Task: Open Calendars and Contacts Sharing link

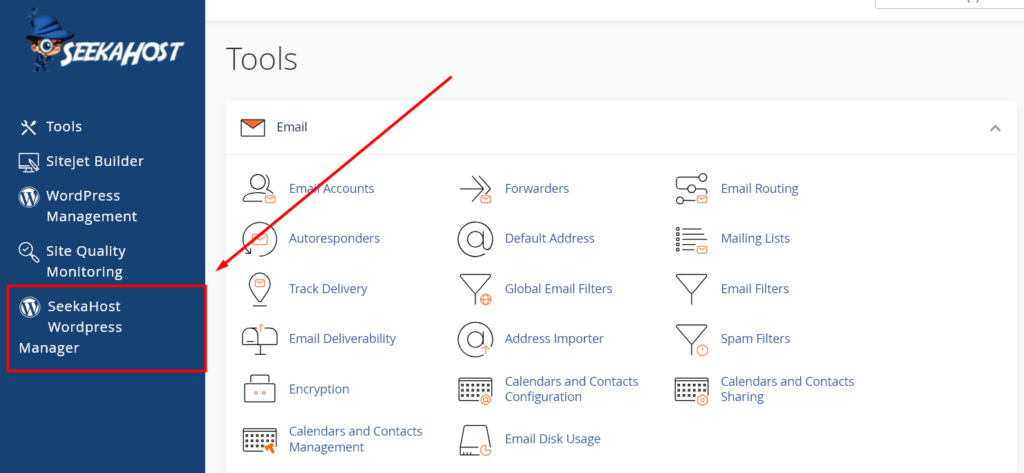Action: click(x=788, y=389)
